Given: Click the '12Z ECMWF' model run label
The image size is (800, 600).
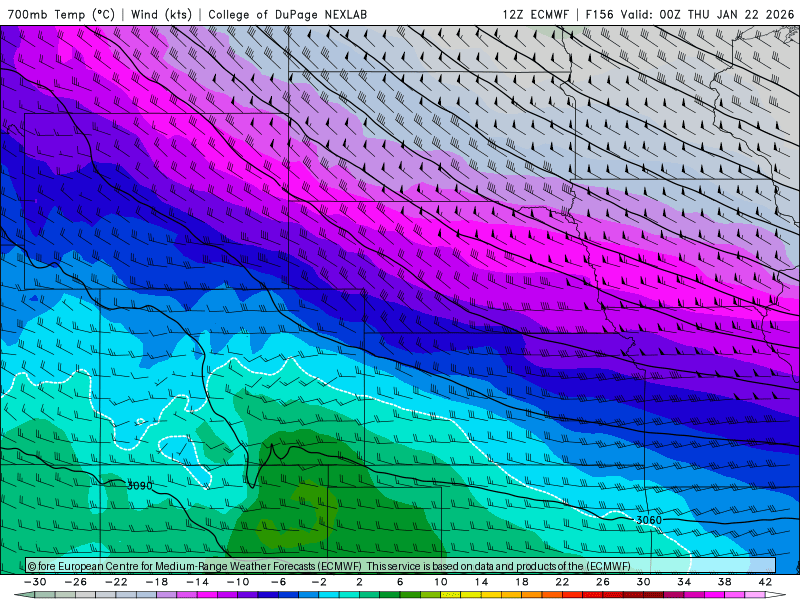Looking at the screenshot, I should tap(536, 14).
